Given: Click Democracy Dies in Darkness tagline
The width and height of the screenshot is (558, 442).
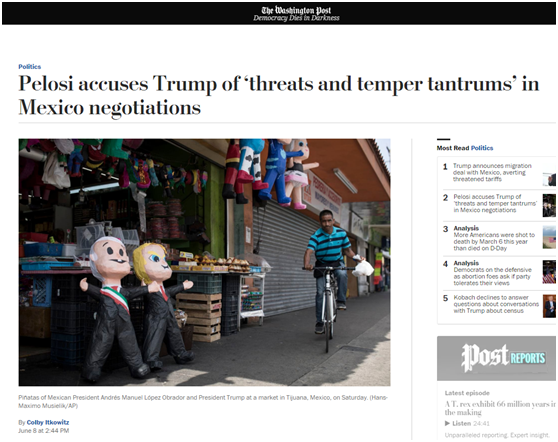Looking at the screenshot, I should (296, 18).
